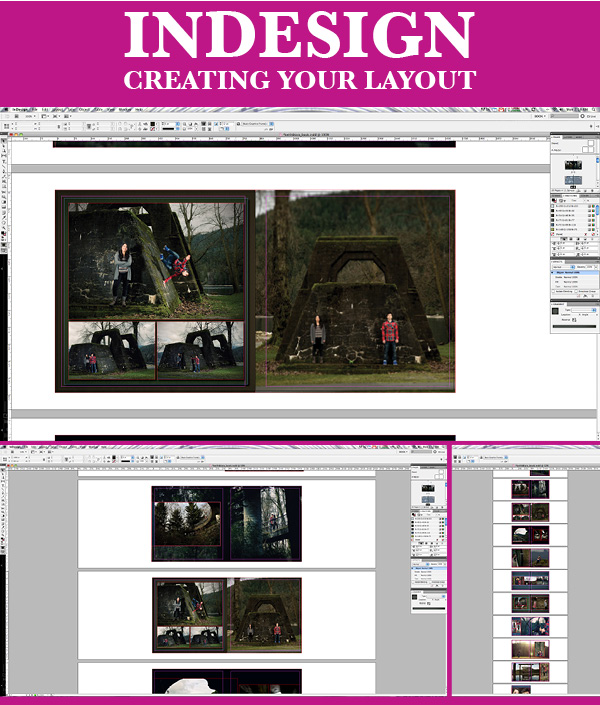This screenshot has width=600, height=705.
Task: Select the Gradient Swatch tool in top screenshot
Action: tap(3, 201)
